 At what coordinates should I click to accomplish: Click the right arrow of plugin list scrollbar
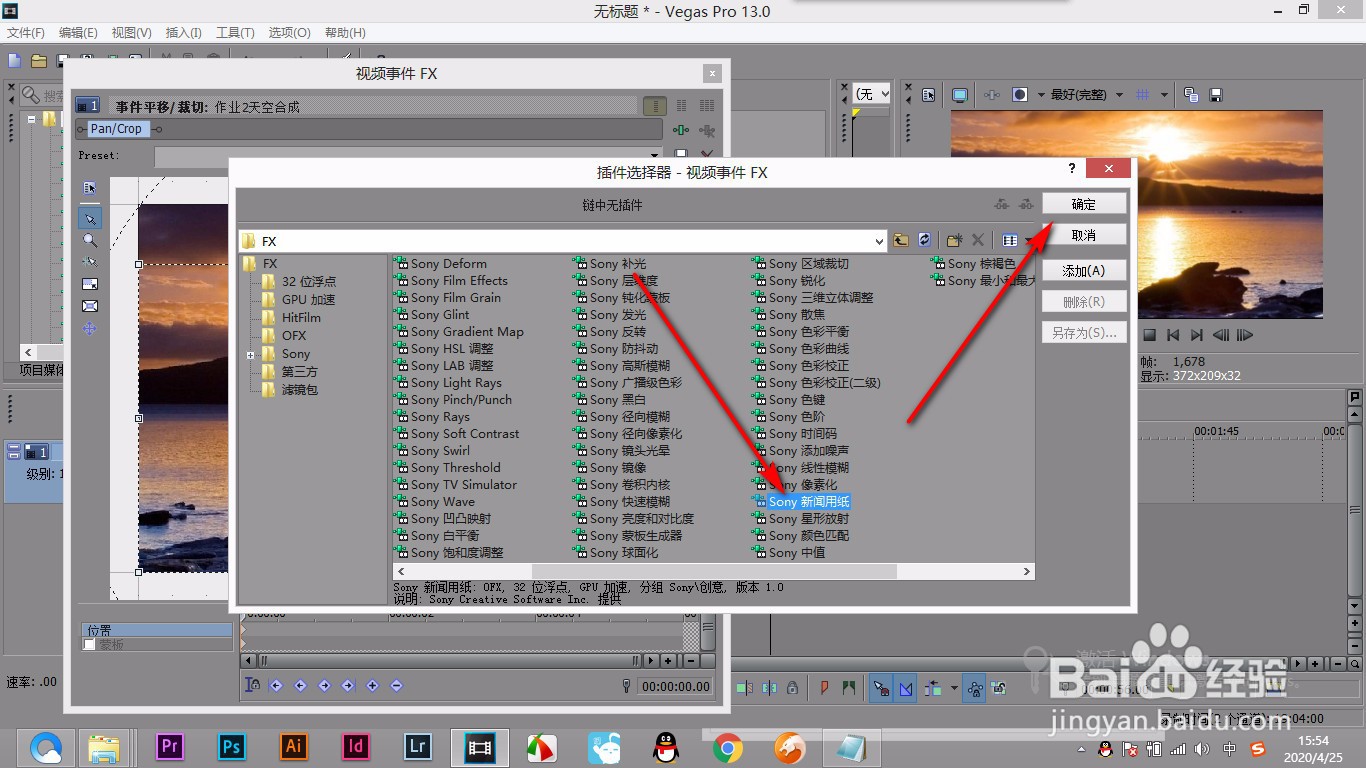tap(1026, 571)
